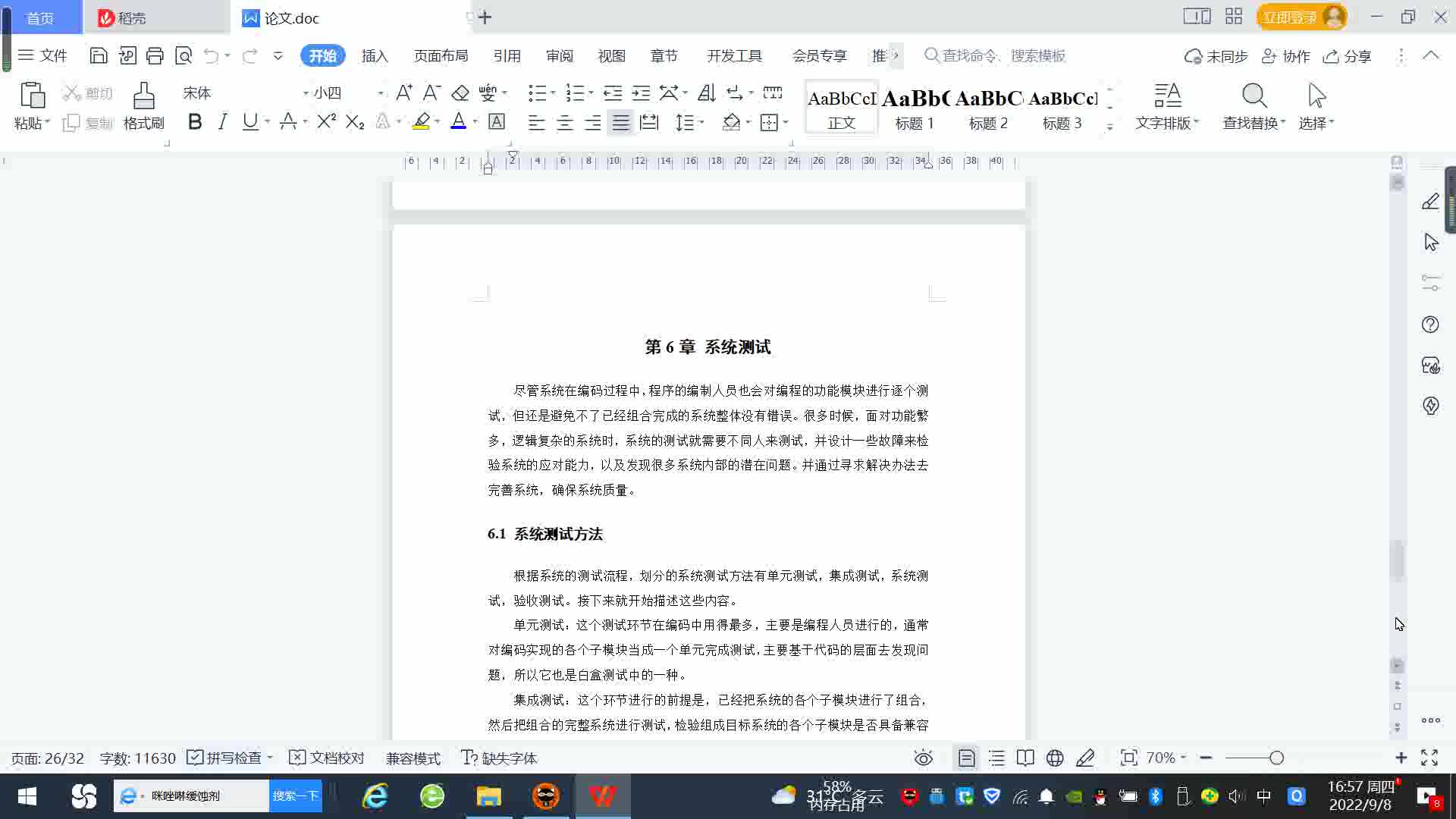
Task: Toggle page view layout button
Action: (967, 758)
